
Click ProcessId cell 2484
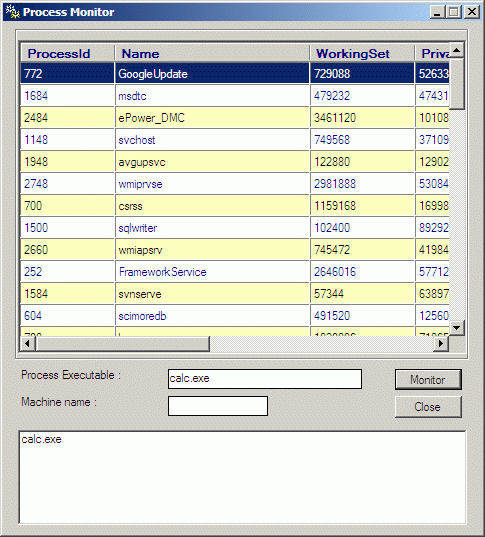[67, 117]
